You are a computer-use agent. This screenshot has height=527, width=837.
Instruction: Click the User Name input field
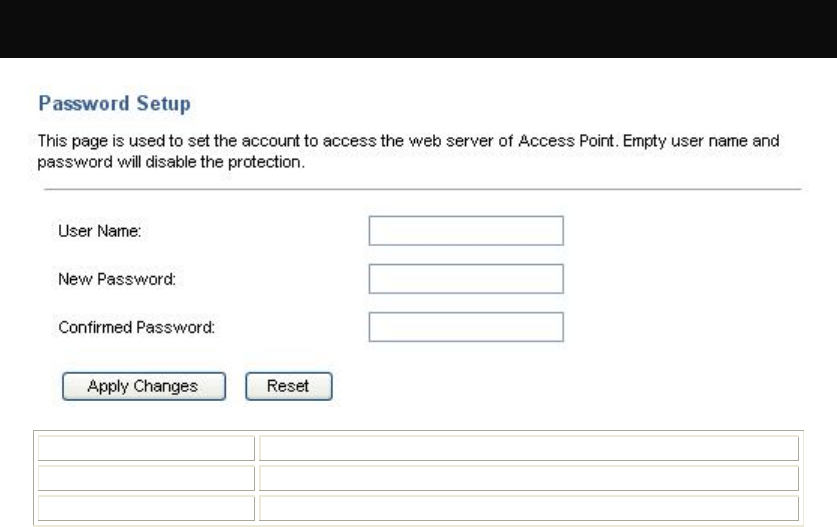click(x=466, y=231)
